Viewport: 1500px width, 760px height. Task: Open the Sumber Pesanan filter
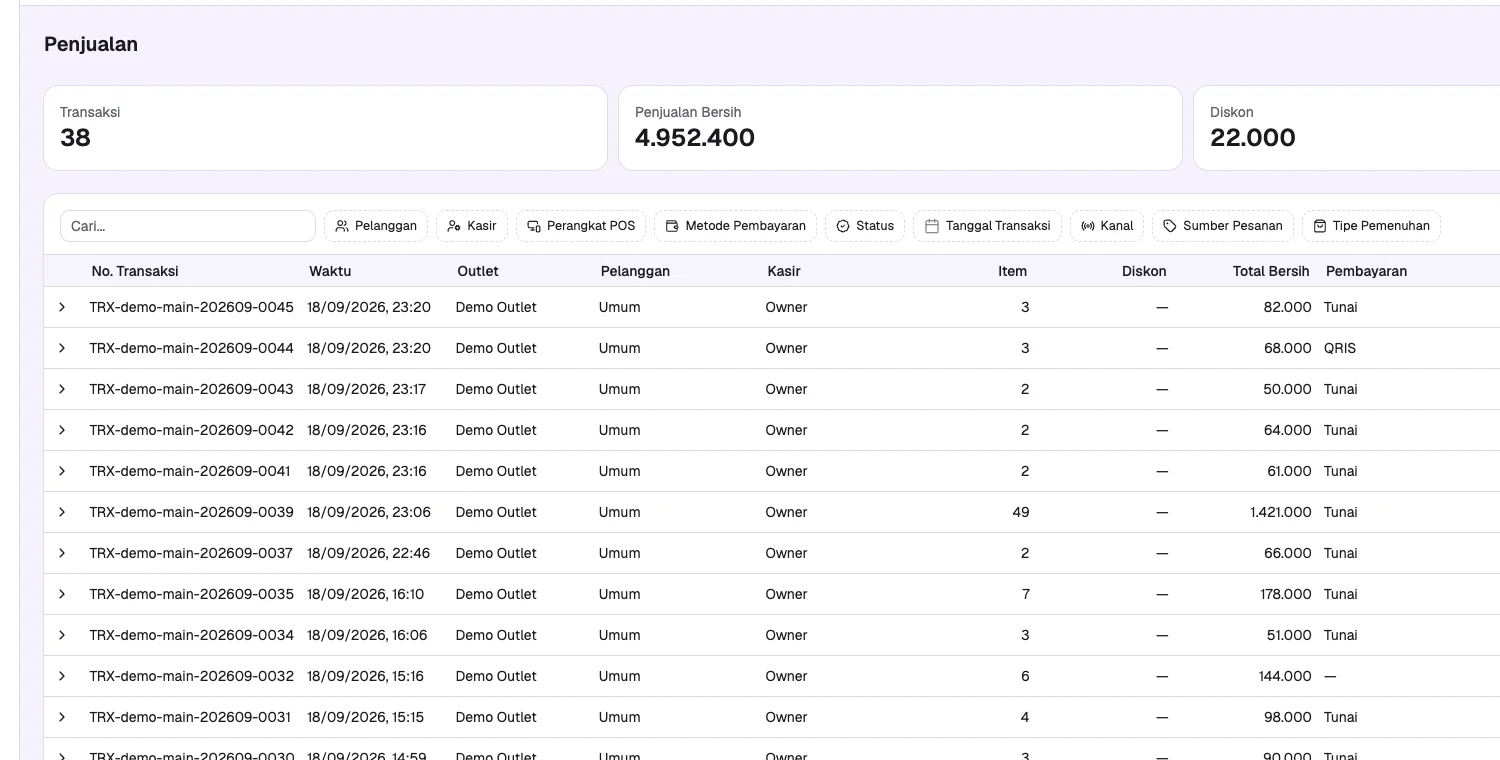(1223, 226)
